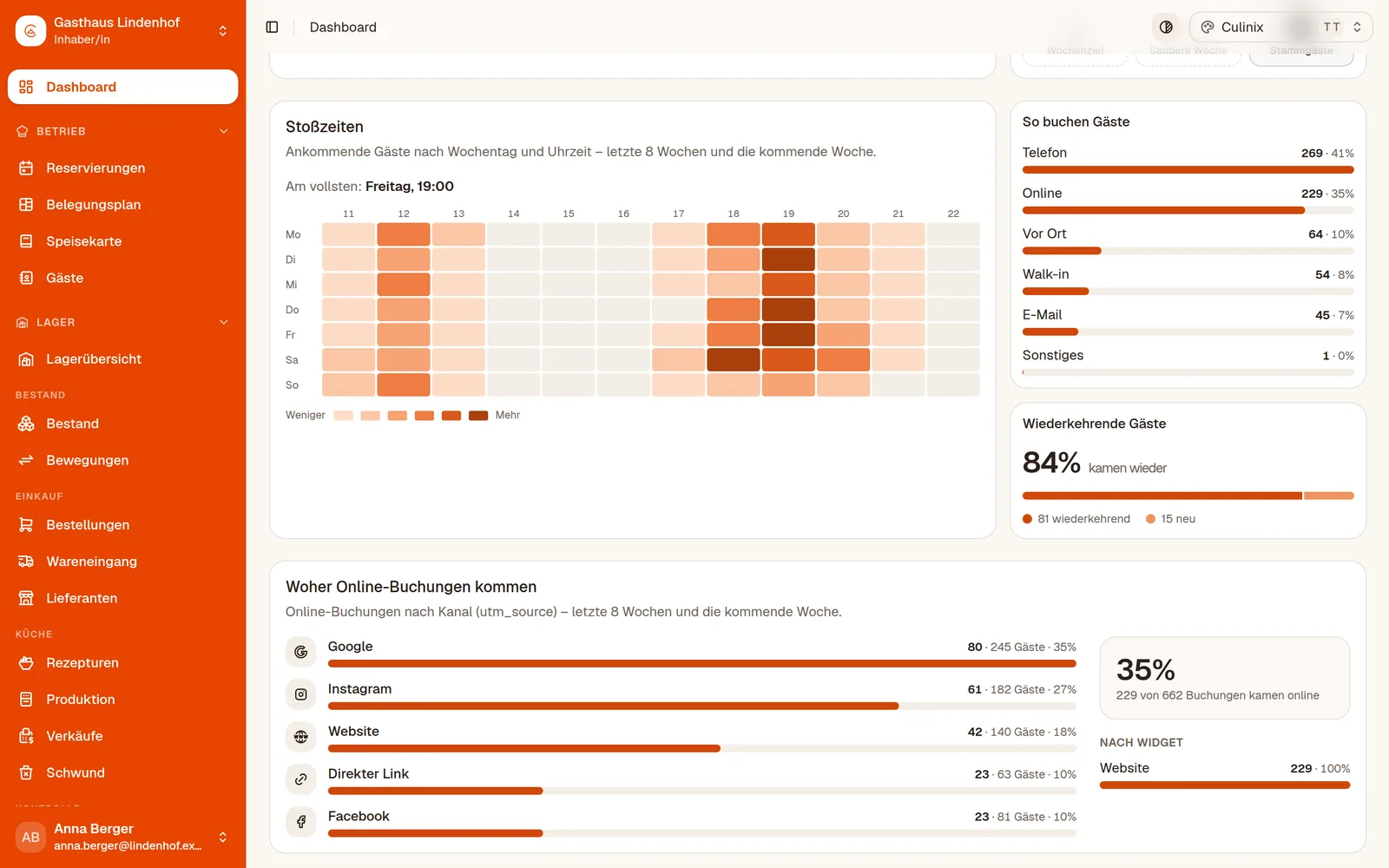Click '229 von 662 Buchungen kamen online'

pyautogui.click(x=1218, y=695)
